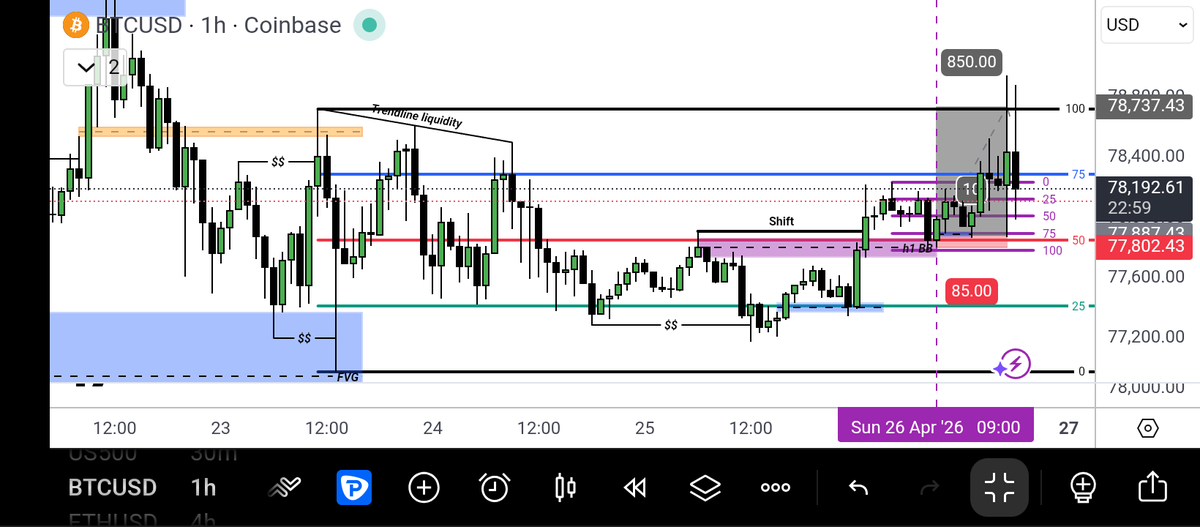1200x527 pixels.
Task: Select the h1 BB annotation
Action: 917,247
